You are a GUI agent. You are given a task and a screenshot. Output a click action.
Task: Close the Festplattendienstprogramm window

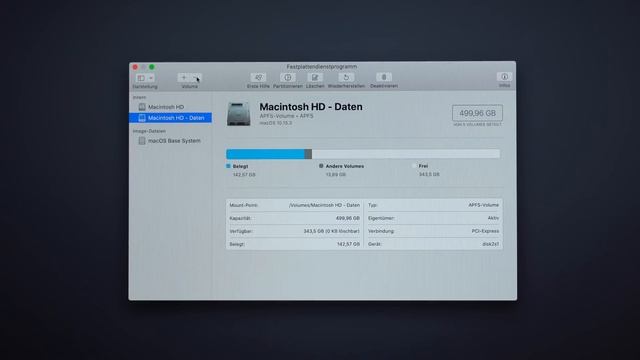pos(135,67)
